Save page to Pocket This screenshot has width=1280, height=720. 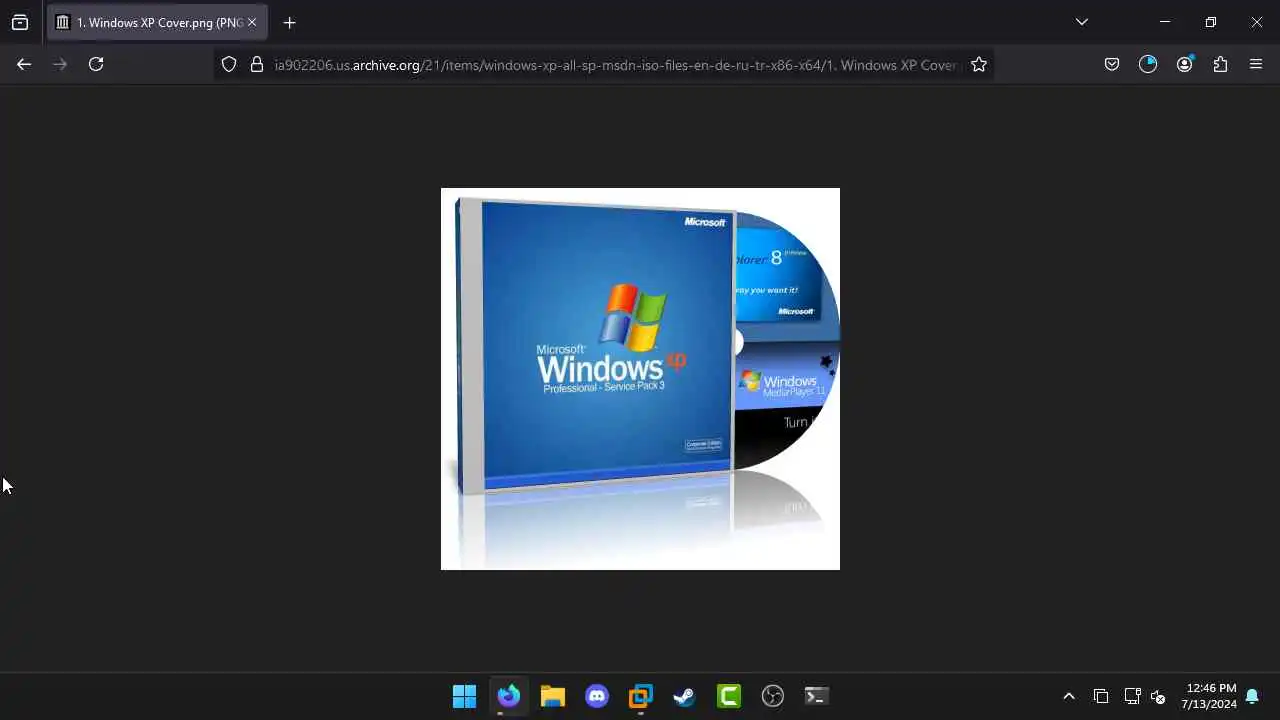1112,64
